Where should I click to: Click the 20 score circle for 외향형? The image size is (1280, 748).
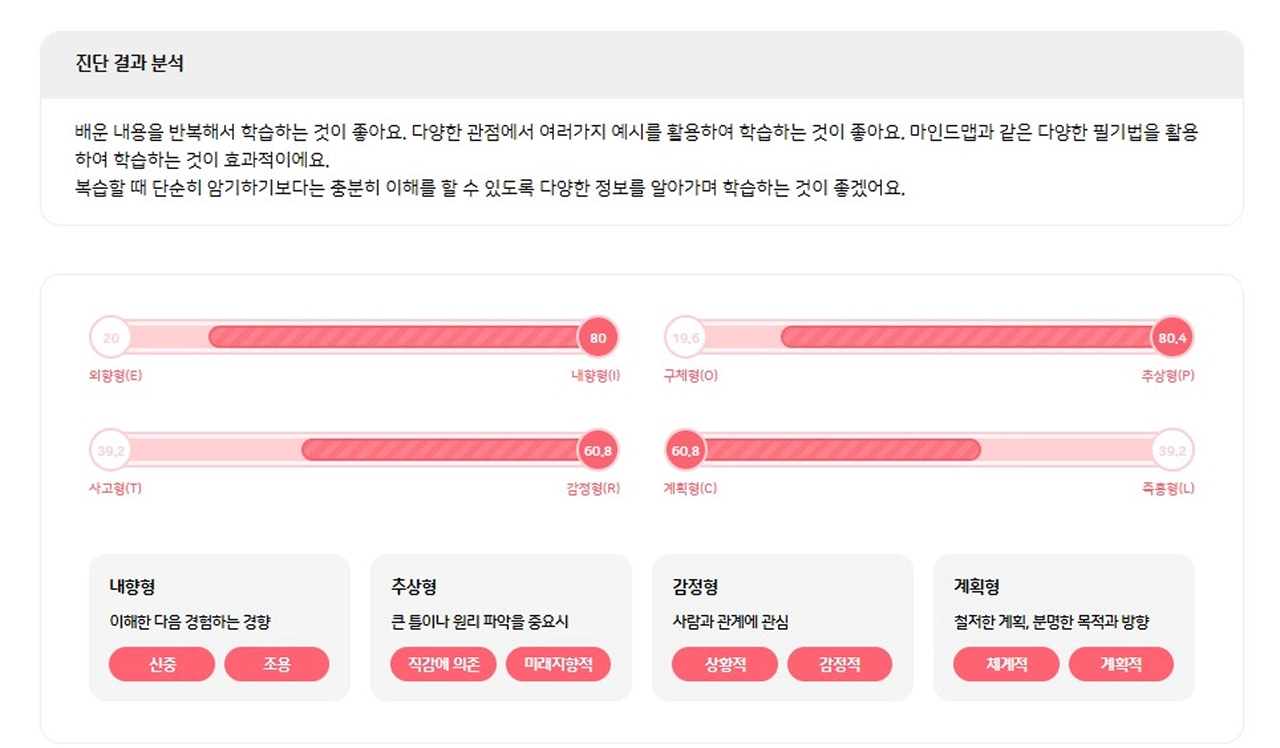[111, 338]
